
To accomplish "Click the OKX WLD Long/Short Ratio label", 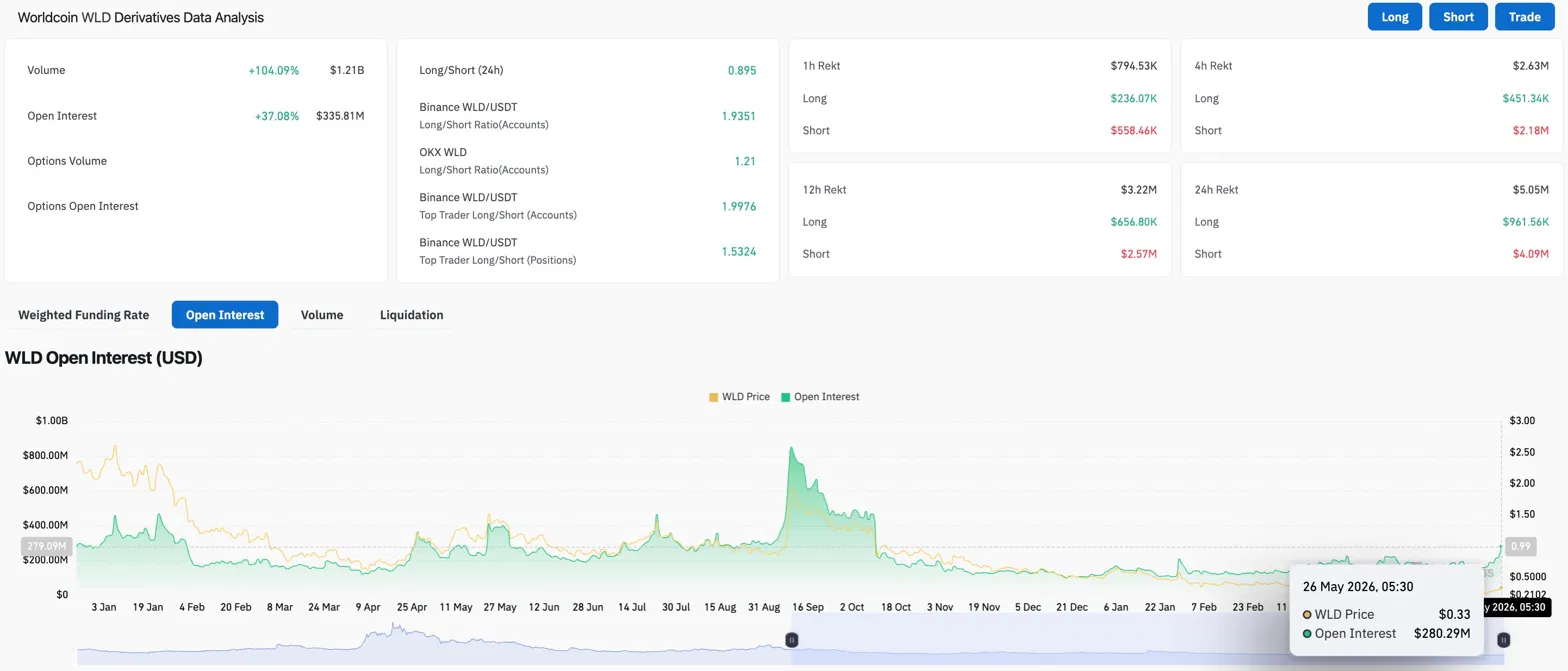I will point(484,161).
